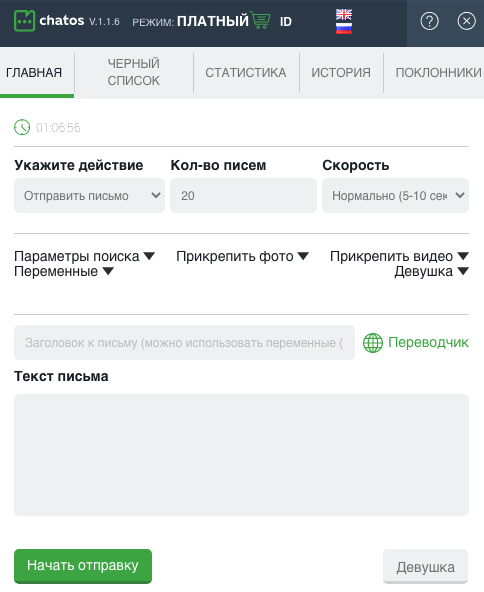Expand the Переменные list

pos(64,271)
